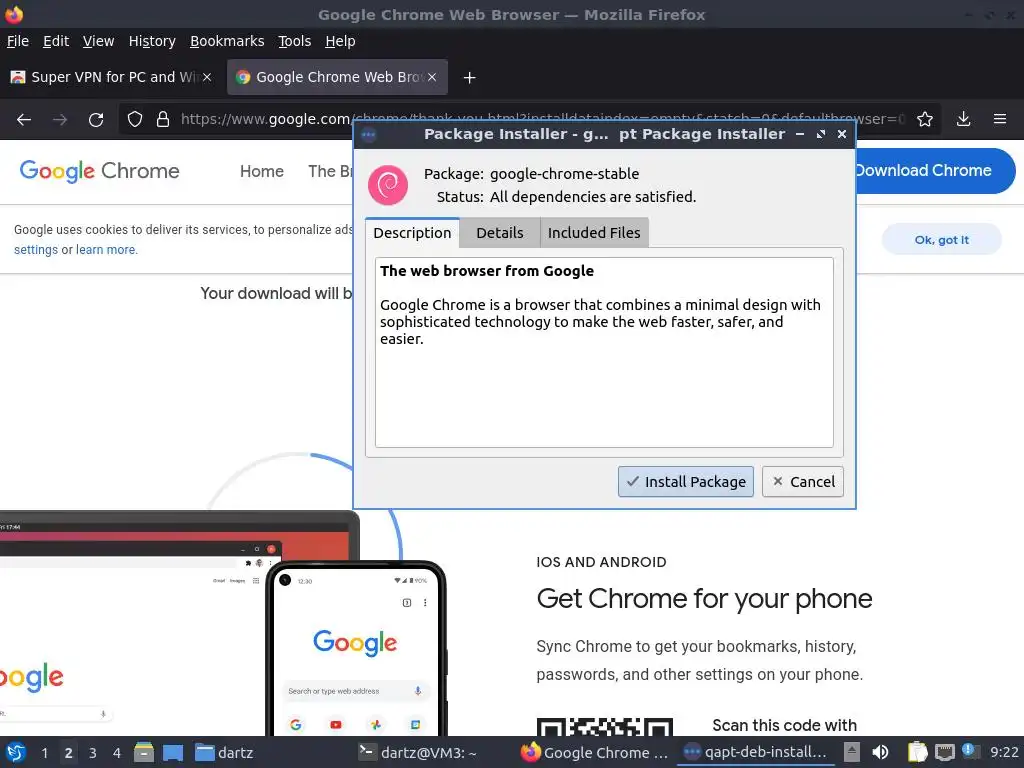Open the Included Files tab
1024x768 pixels.
tap(594, 233)
